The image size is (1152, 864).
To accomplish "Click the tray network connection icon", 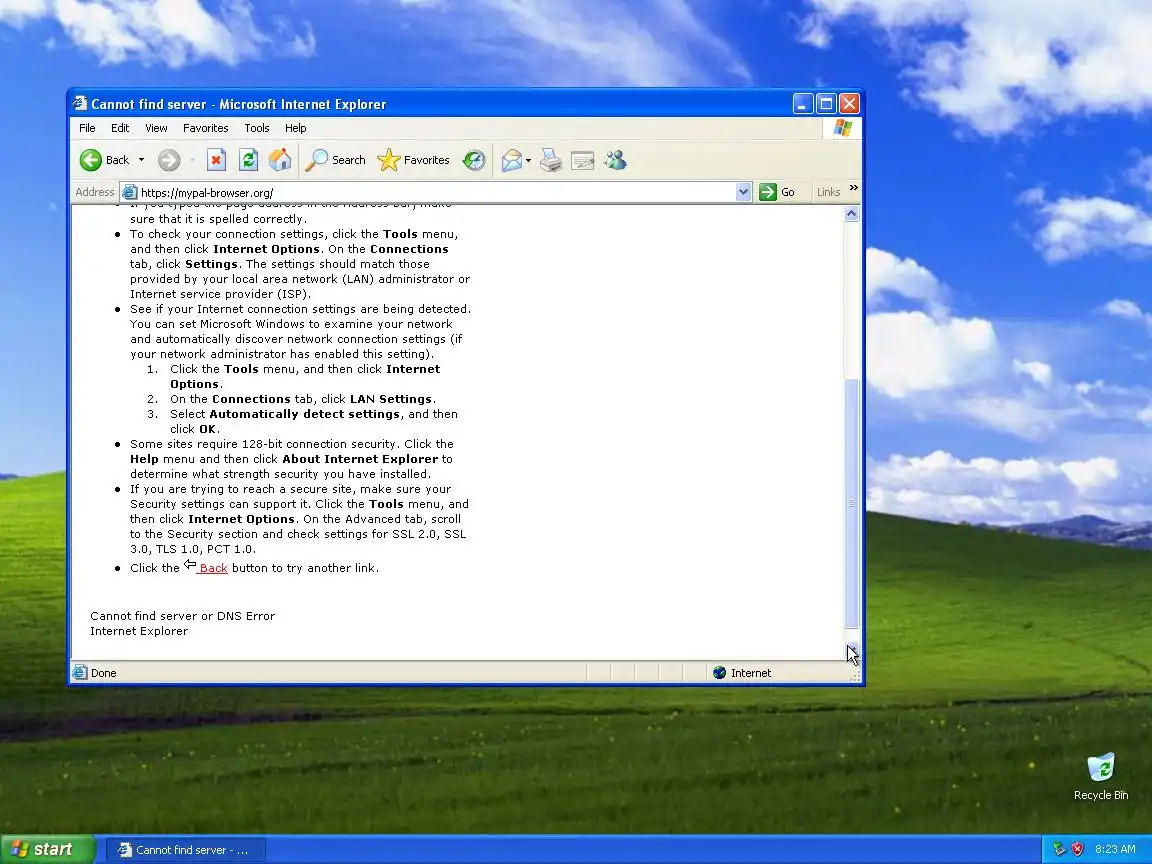I will click(1059, 849).
